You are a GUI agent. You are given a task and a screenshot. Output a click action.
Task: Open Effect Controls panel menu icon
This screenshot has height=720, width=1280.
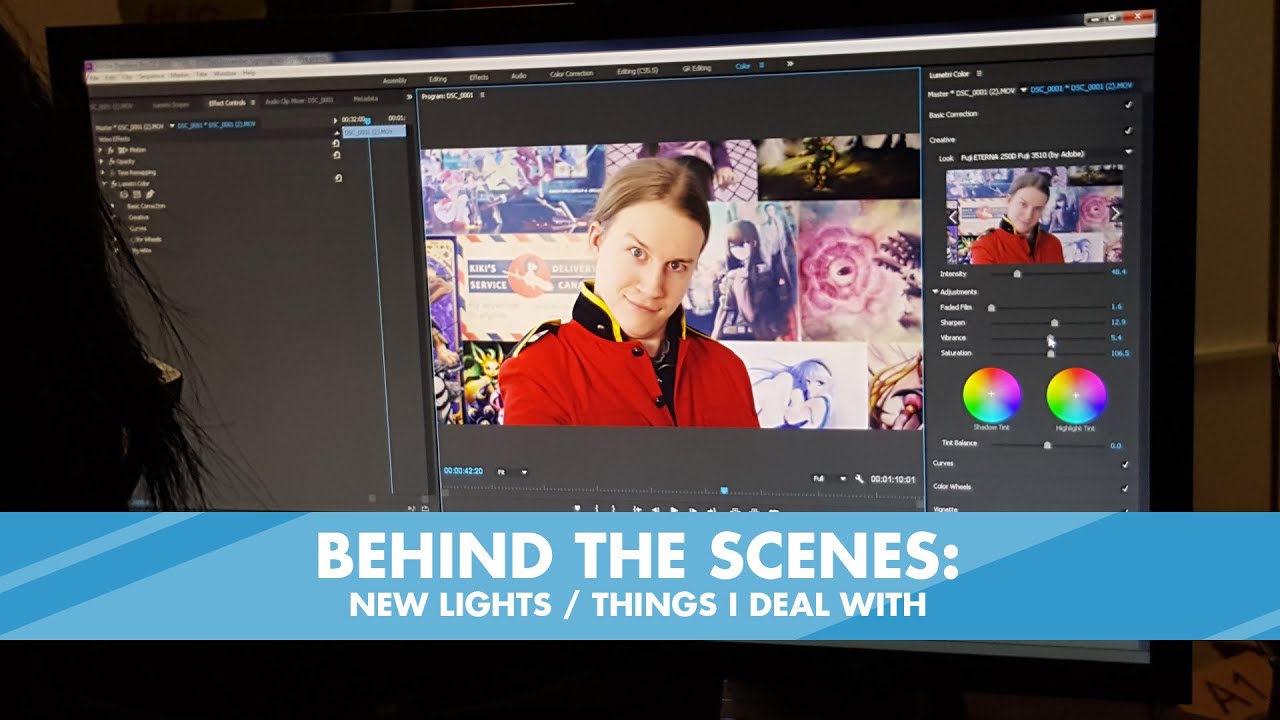pyautogui.click(x=253, y=102)
